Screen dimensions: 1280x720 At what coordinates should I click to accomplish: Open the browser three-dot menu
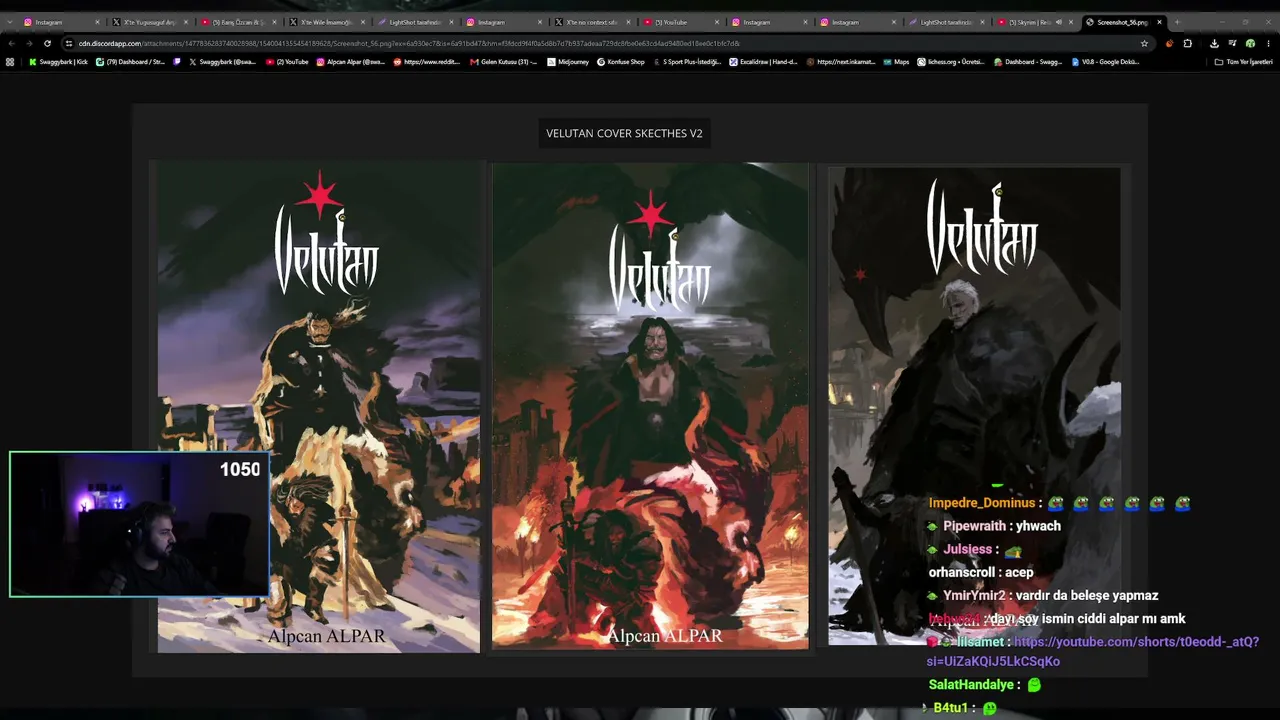(x=1268, y=43)
